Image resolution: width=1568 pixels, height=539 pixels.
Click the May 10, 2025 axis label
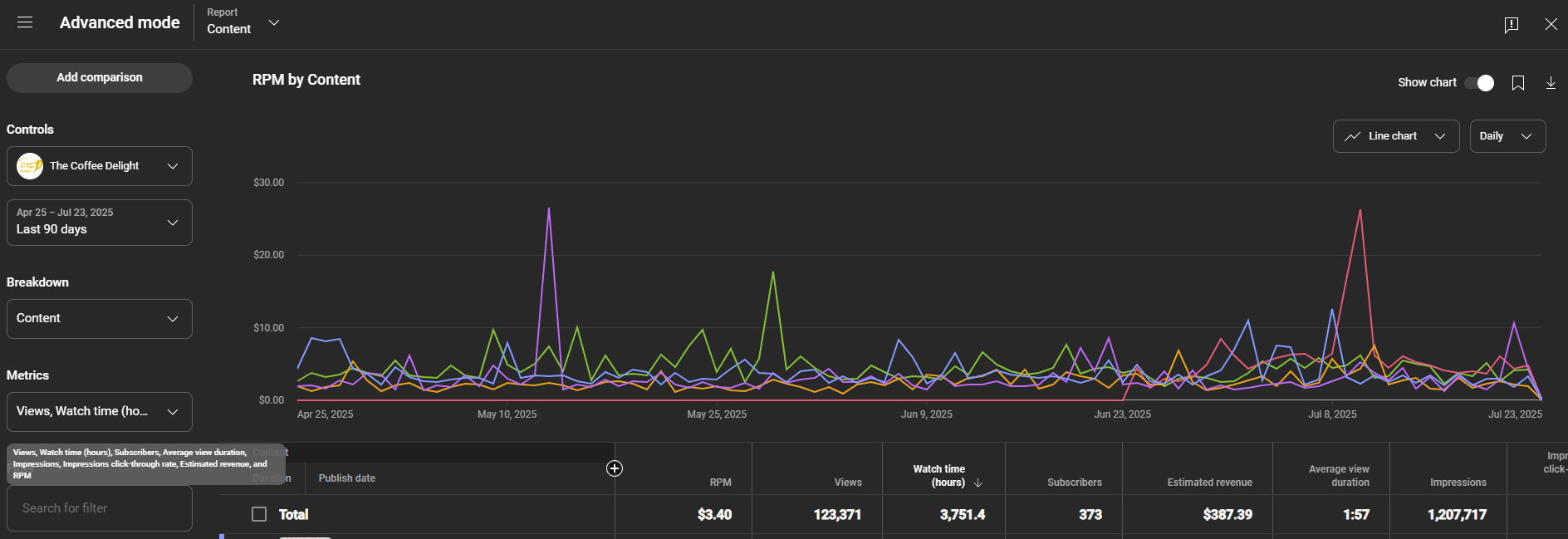tap(507, 414)
